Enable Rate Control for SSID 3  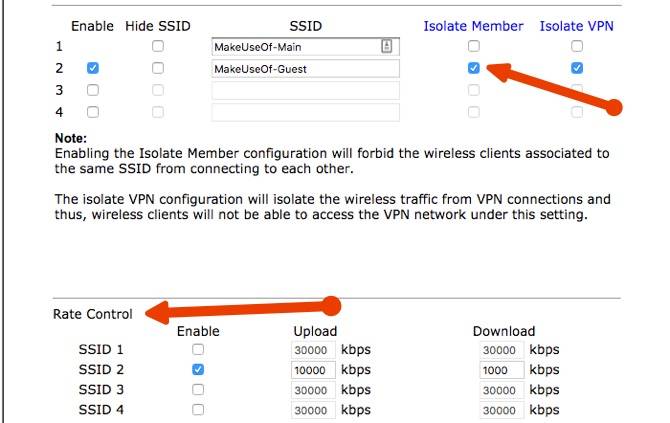[x=198, y=390]
